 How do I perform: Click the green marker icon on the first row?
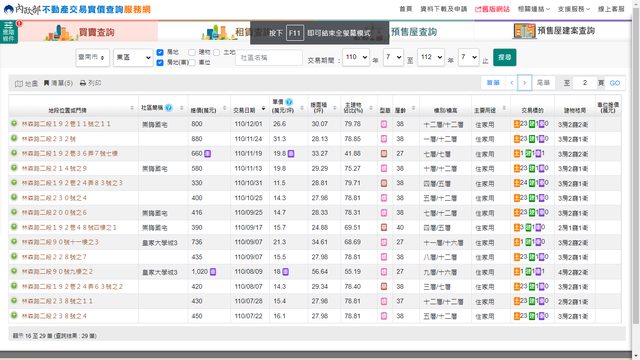(x=14, y=123)
